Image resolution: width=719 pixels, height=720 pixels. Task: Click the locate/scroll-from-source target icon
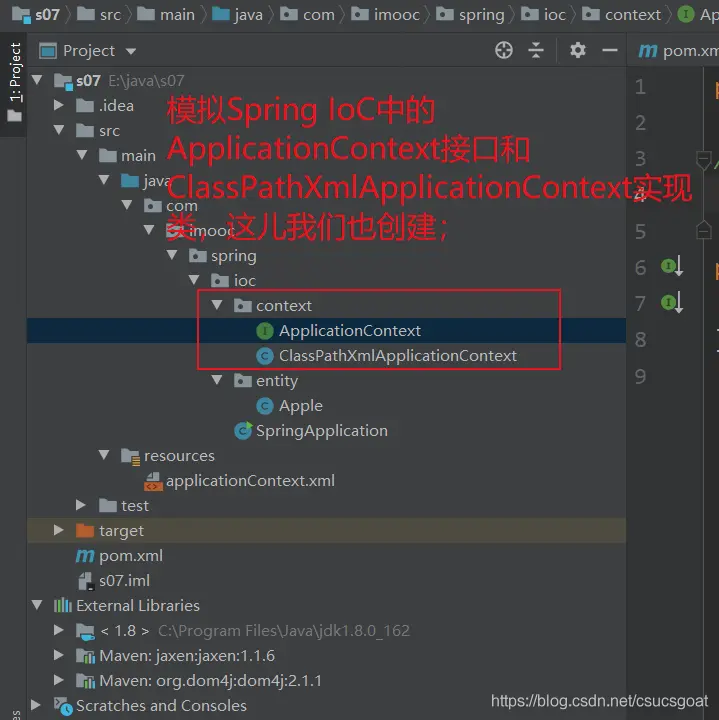[504, 50]
